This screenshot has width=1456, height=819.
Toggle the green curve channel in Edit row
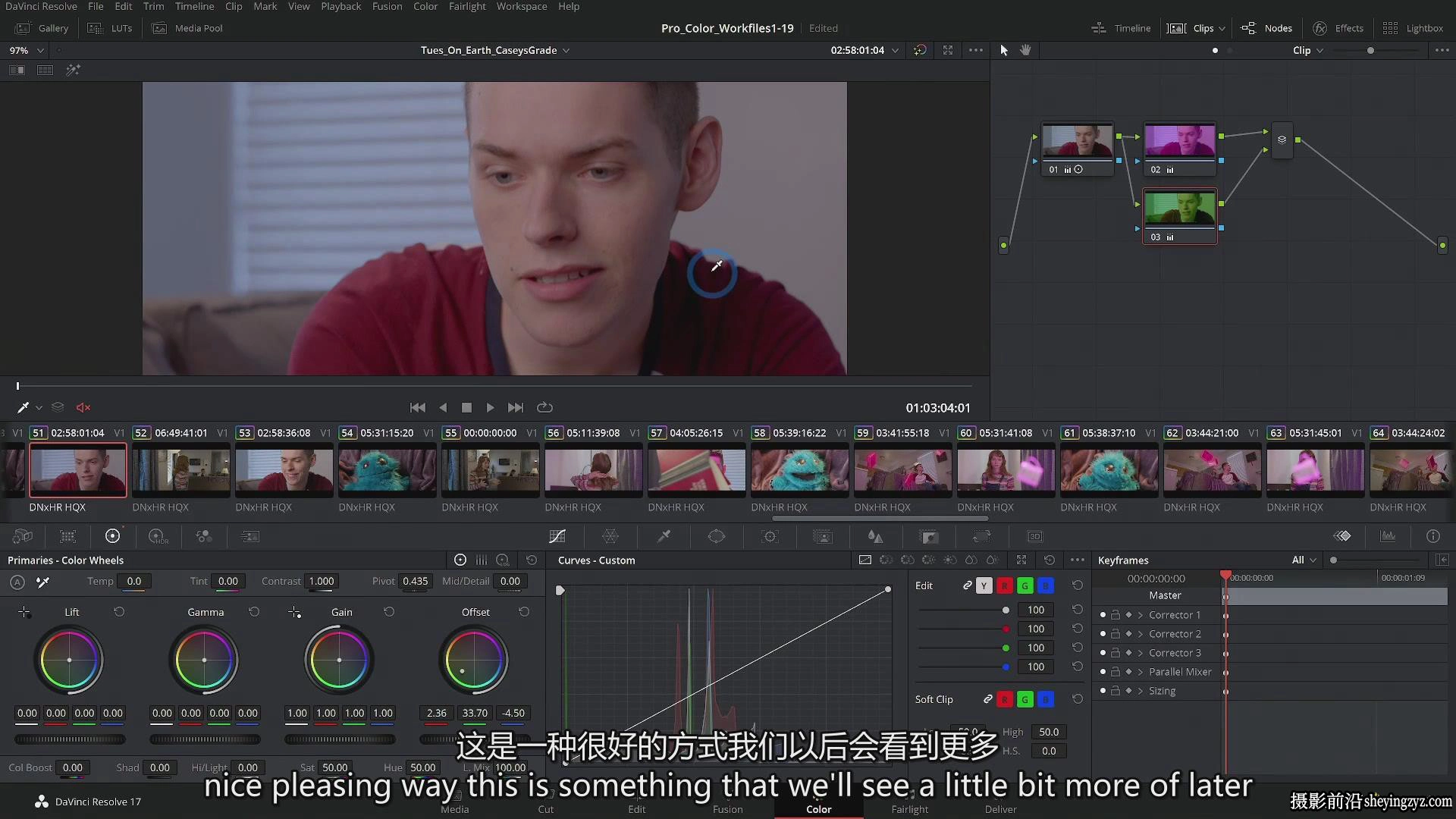[x=1025, y=585]
